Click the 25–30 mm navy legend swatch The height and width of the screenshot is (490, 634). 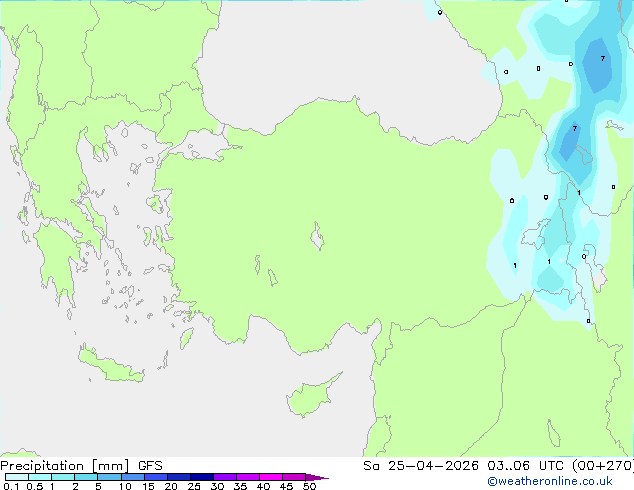coord(201,477)
